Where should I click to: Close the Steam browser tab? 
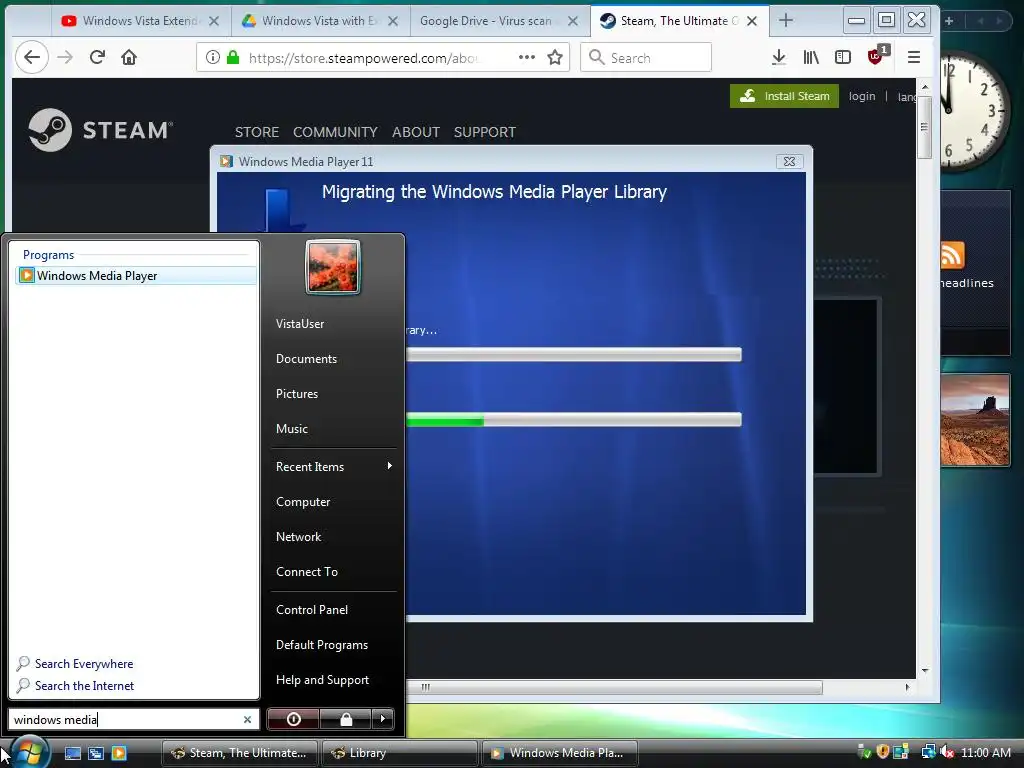click(x=752, y=21)
